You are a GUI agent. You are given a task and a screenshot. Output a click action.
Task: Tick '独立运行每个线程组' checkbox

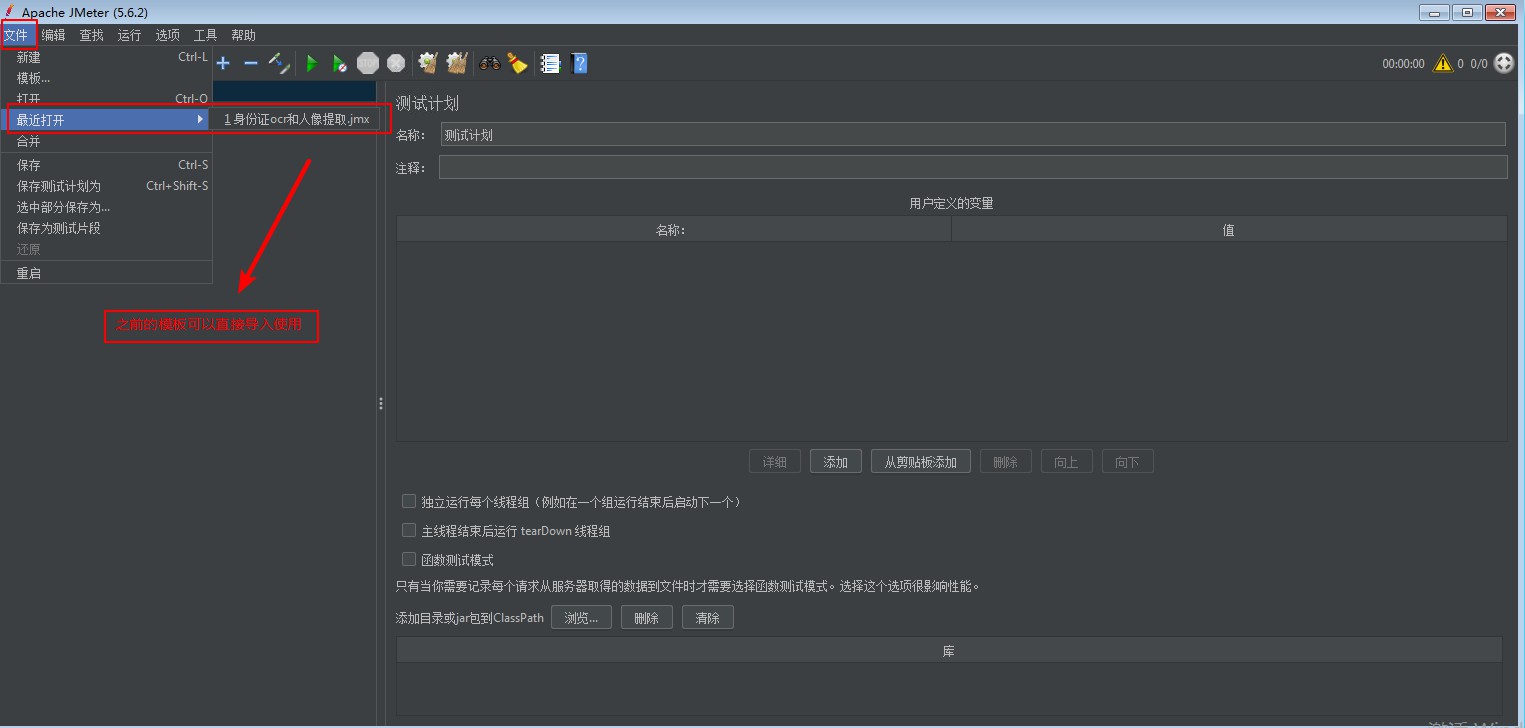pos(408,501)
